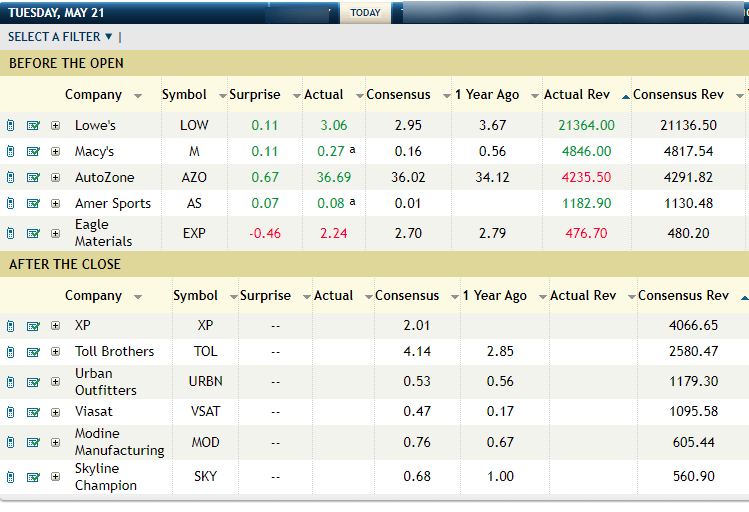Screen dimensions: 749x512
Task: Click the calendar-check icon in Eagle Materials row
Action: [33, 234]
